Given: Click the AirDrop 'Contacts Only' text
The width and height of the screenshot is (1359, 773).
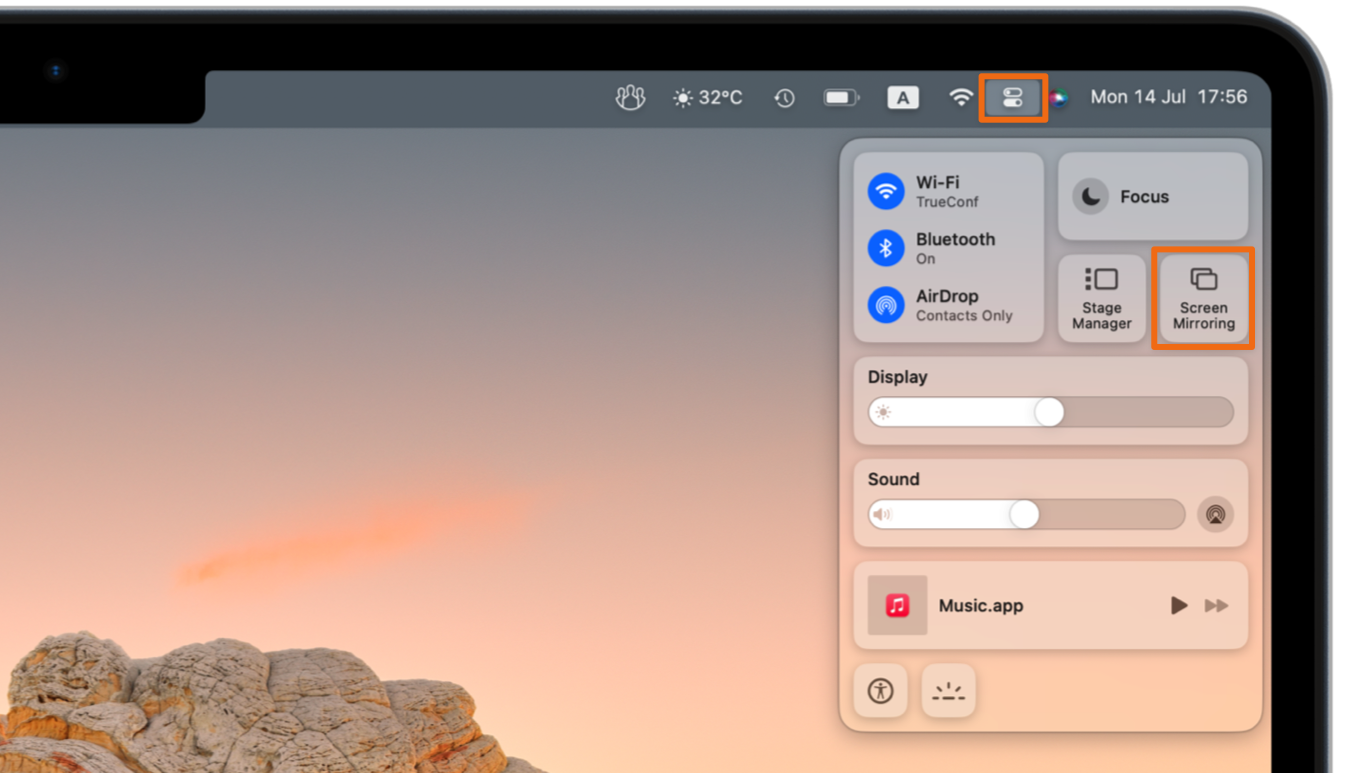Looking at the screenshot, I should [964, 316].
